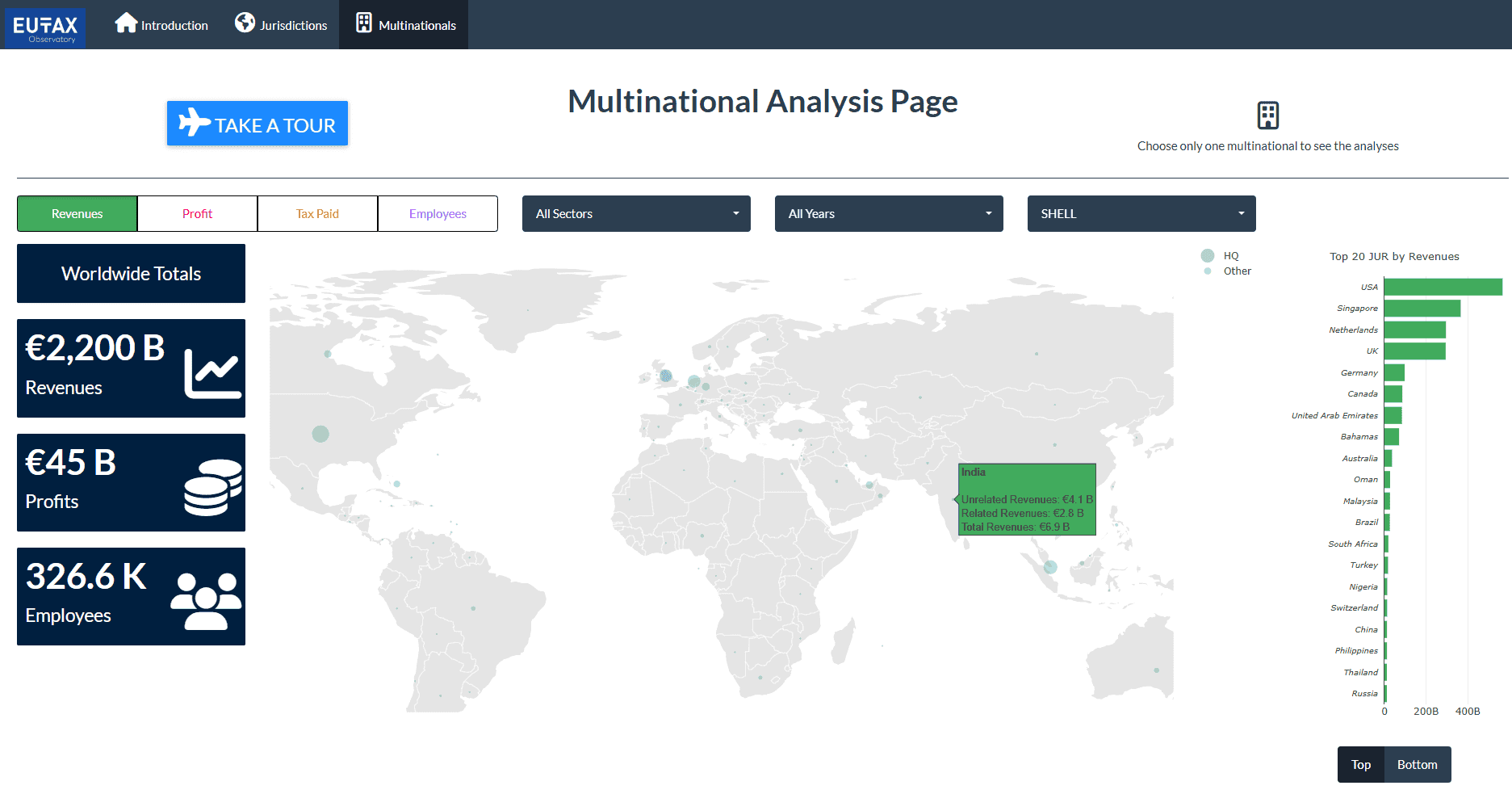Click the building icon above multinational hint
Screen dimensions: 1512x794
(1267, 116)
